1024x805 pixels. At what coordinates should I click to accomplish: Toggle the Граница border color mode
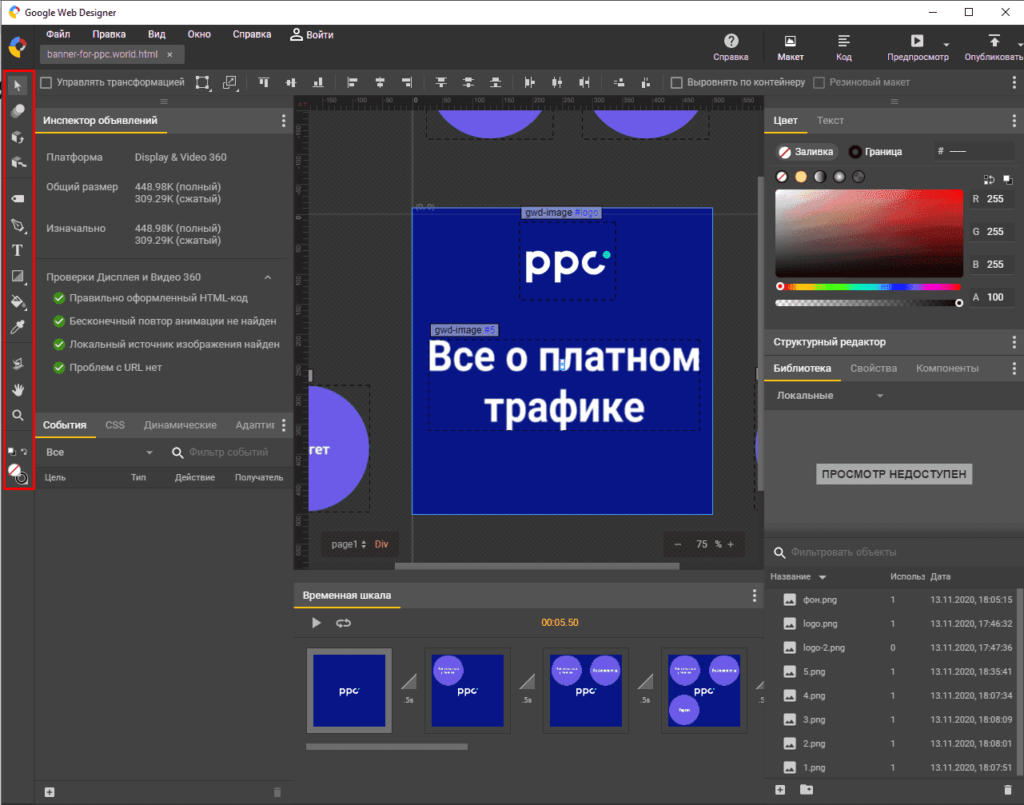pos(875,152)
